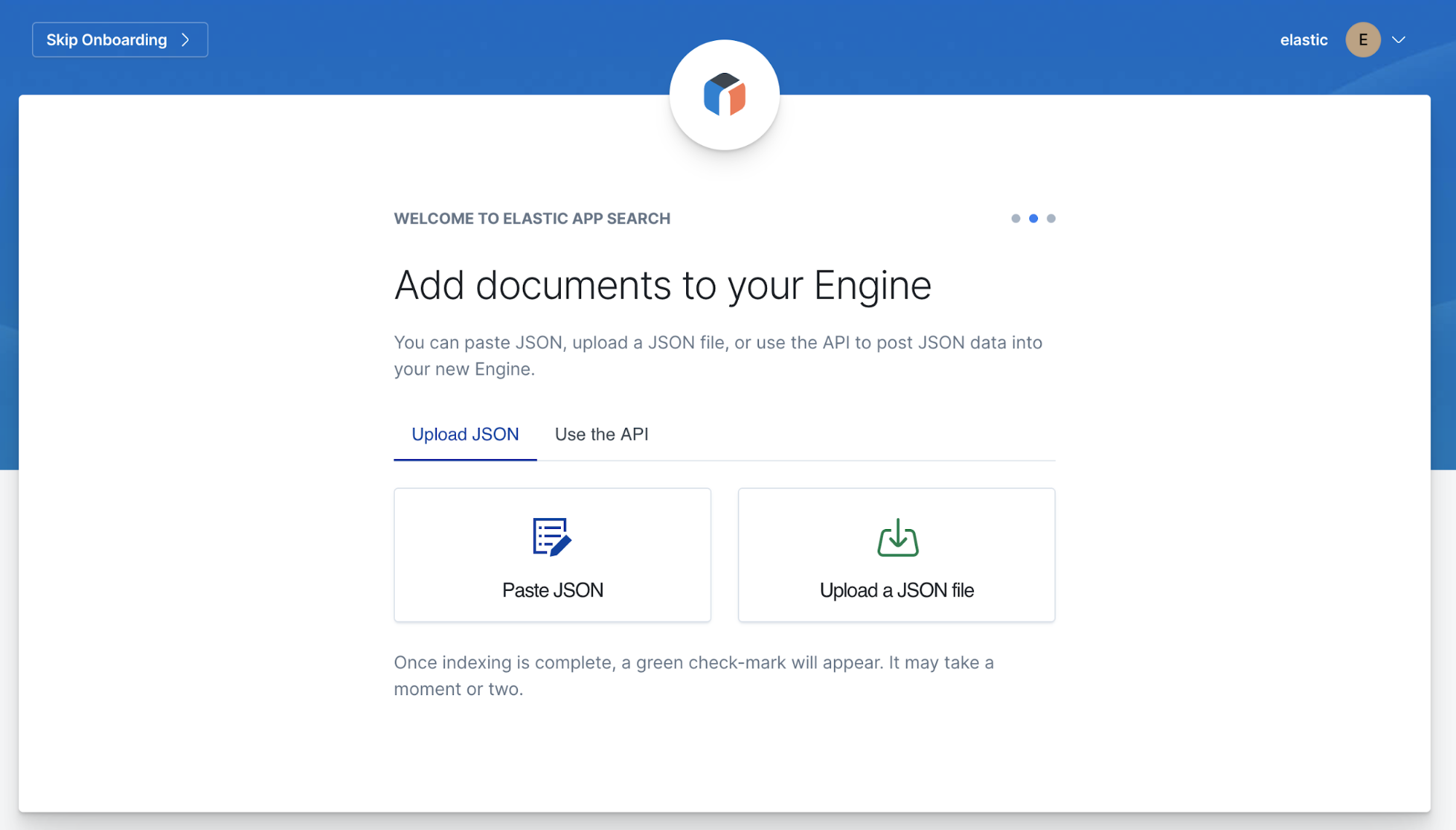Click the elastic username text

pos(1303,39)
